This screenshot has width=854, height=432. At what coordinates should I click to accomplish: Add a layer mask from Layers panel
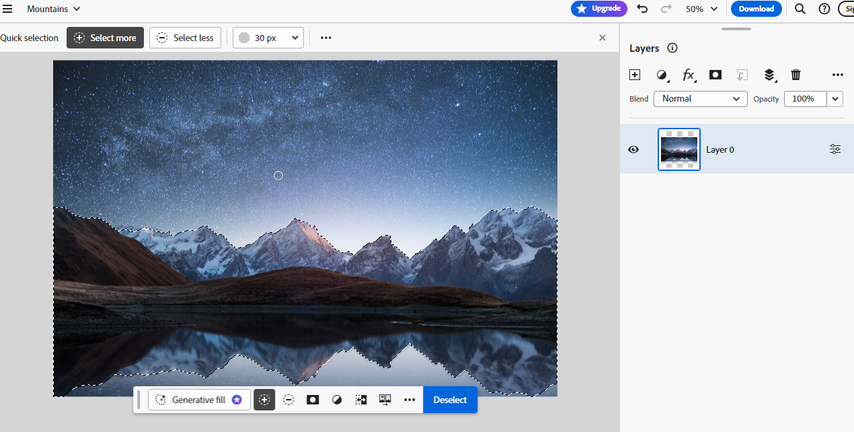coord(715,75)
